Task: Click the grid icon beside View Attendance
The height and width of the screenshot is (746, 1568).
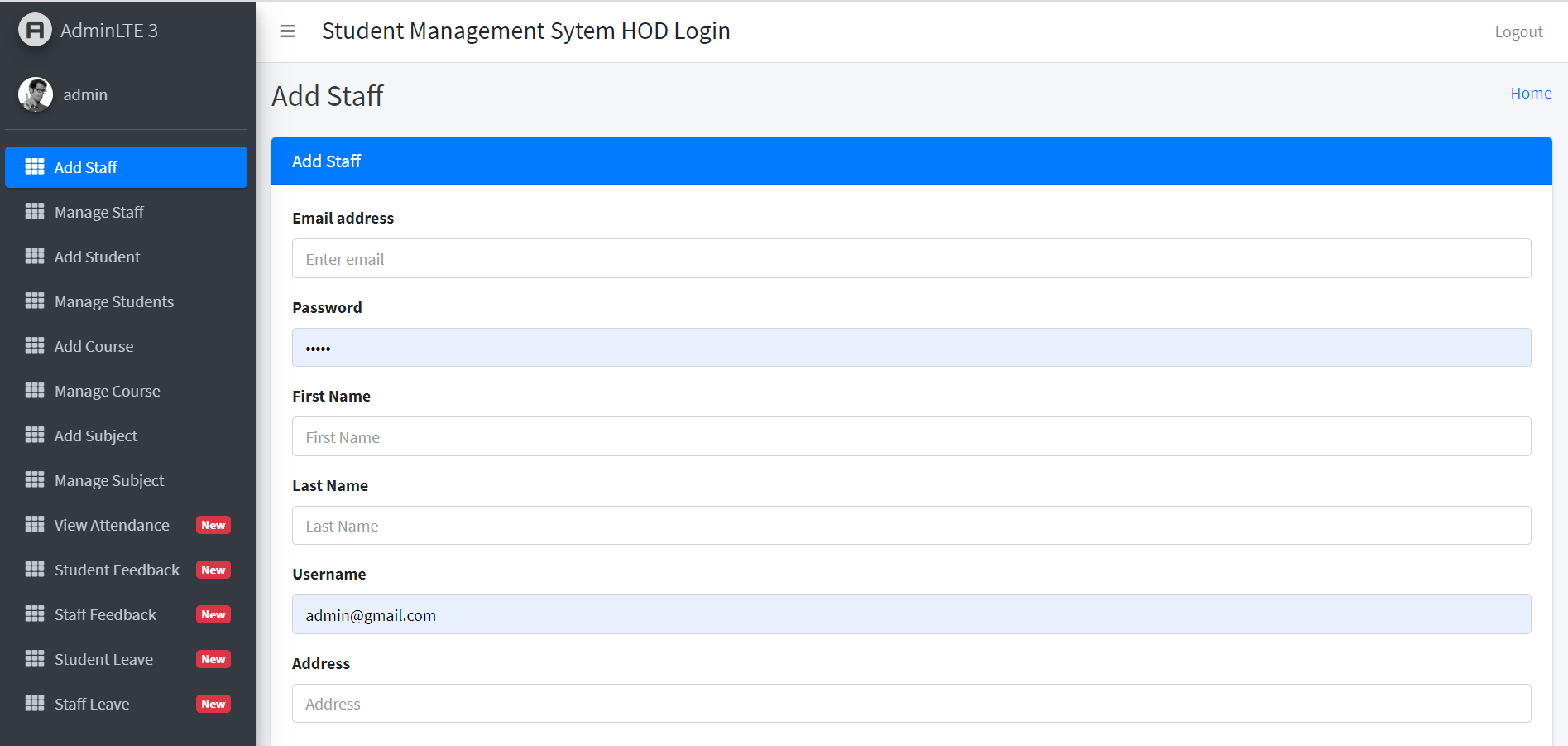Action: click(35, 525)
